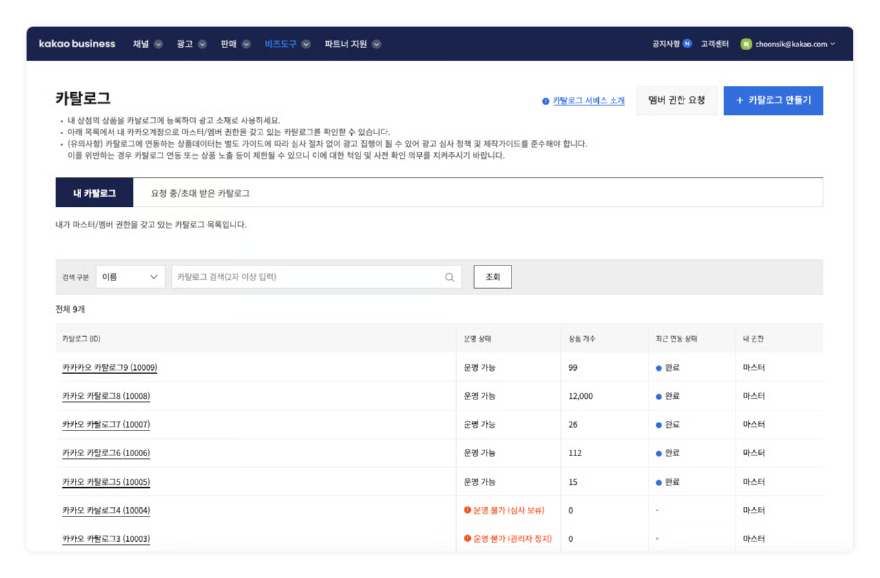Expand the 비즈도구 dropdown chevron
This screenshot has height=578, width=880.
pyautogui.click(x=306, y=44)
